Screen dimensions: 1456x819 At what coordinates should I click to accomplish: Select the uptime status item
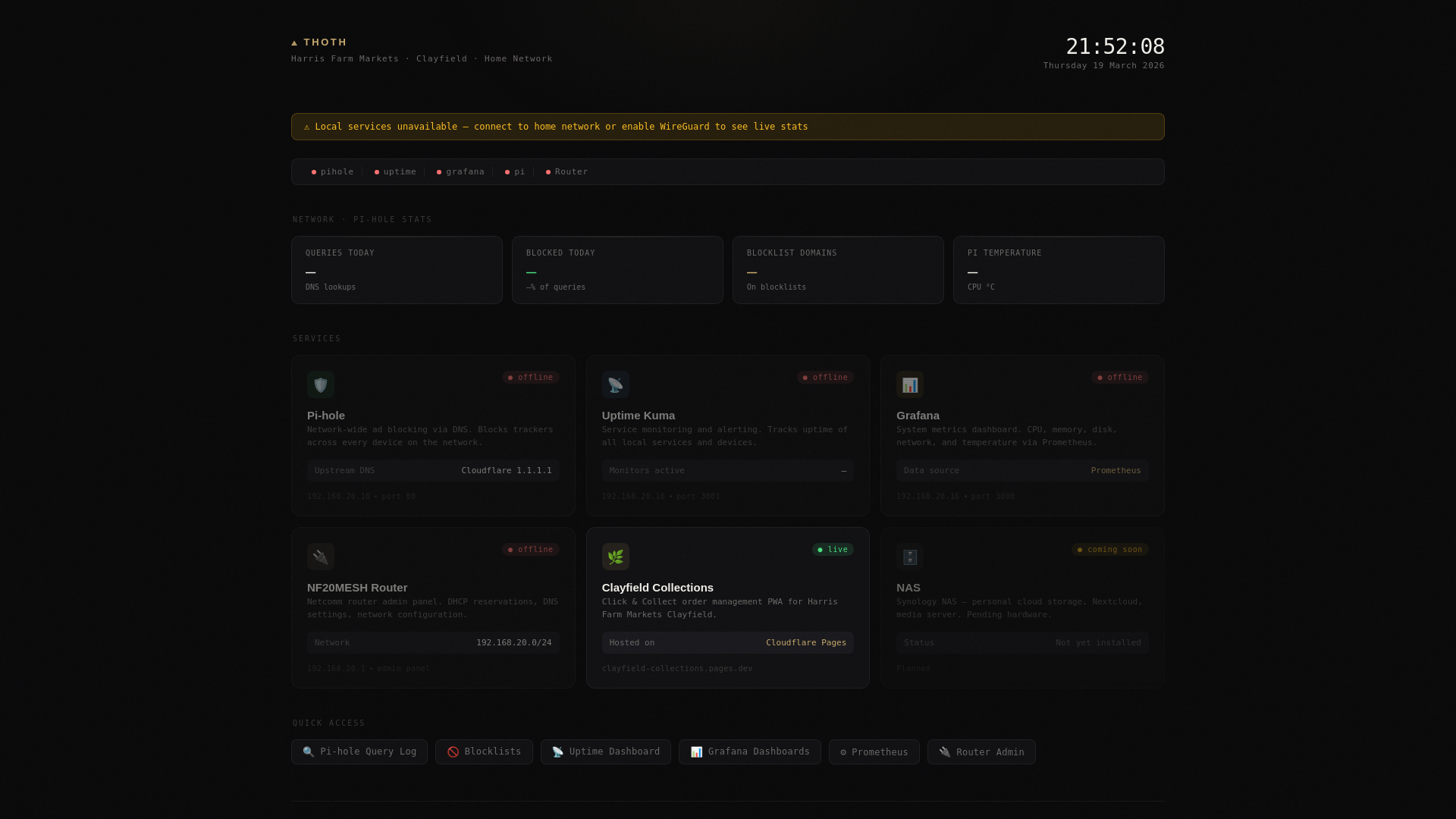[395, 172]
